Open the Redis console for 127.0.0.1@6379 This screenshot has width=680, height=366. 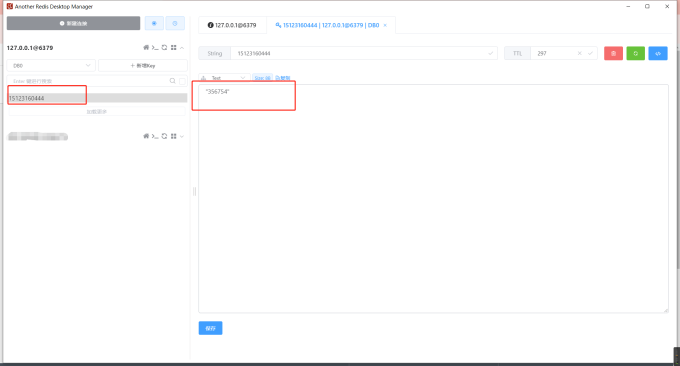pyautogui.click(x=155, y=48)
